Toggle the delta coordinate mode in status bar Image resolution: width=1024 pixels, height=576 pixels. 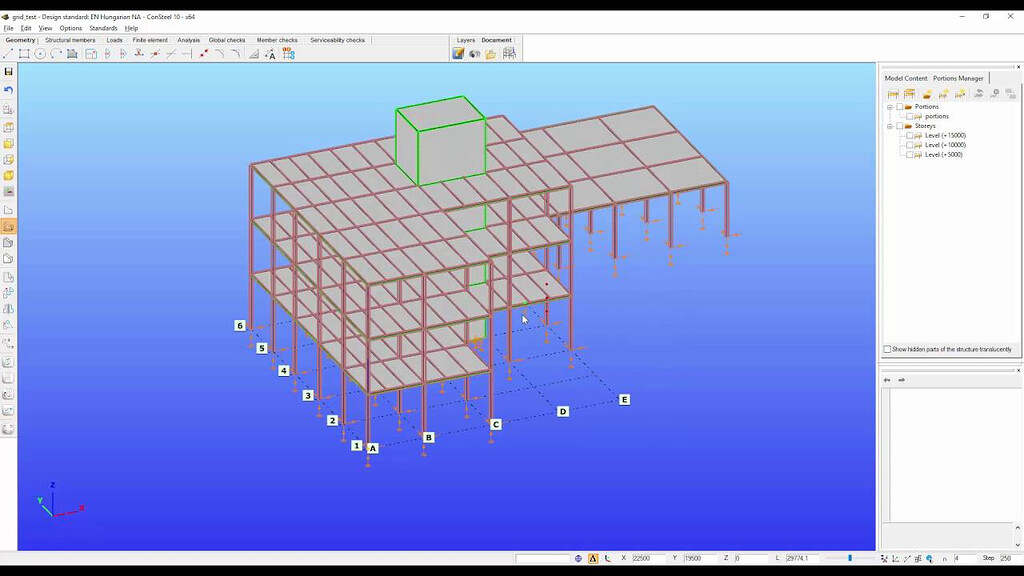(x=592, y=558)
